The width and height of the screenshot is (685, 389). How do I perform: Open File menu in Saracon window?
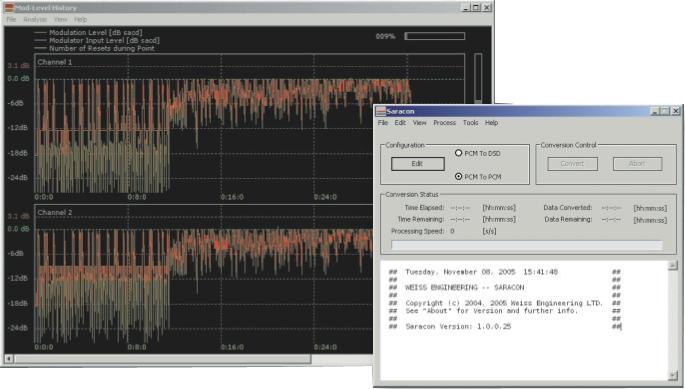[x=383, y=123]
